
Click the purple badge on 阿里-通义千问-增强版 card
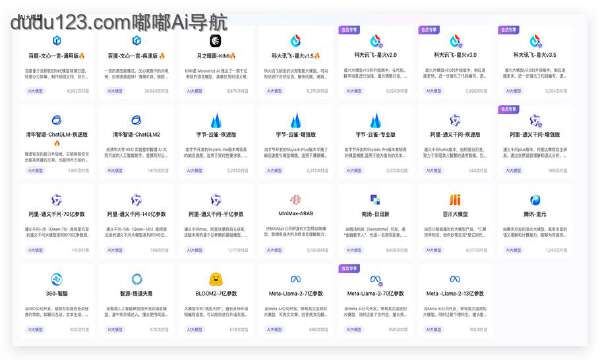509,109
